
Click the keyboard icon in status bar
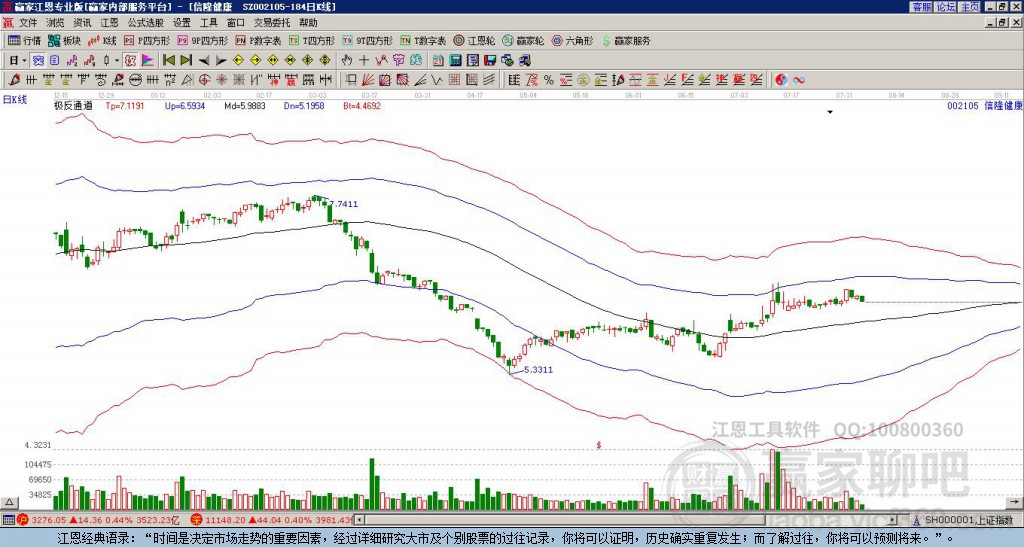[x=8, y=520]
